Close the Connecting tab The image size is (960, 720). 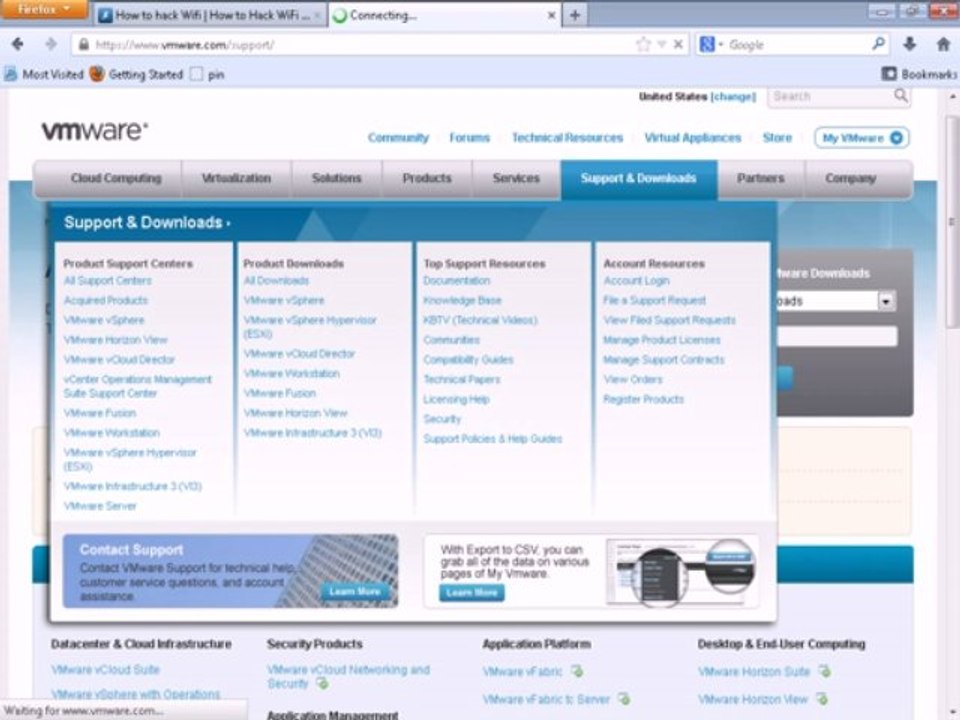(x=551, y=15)
